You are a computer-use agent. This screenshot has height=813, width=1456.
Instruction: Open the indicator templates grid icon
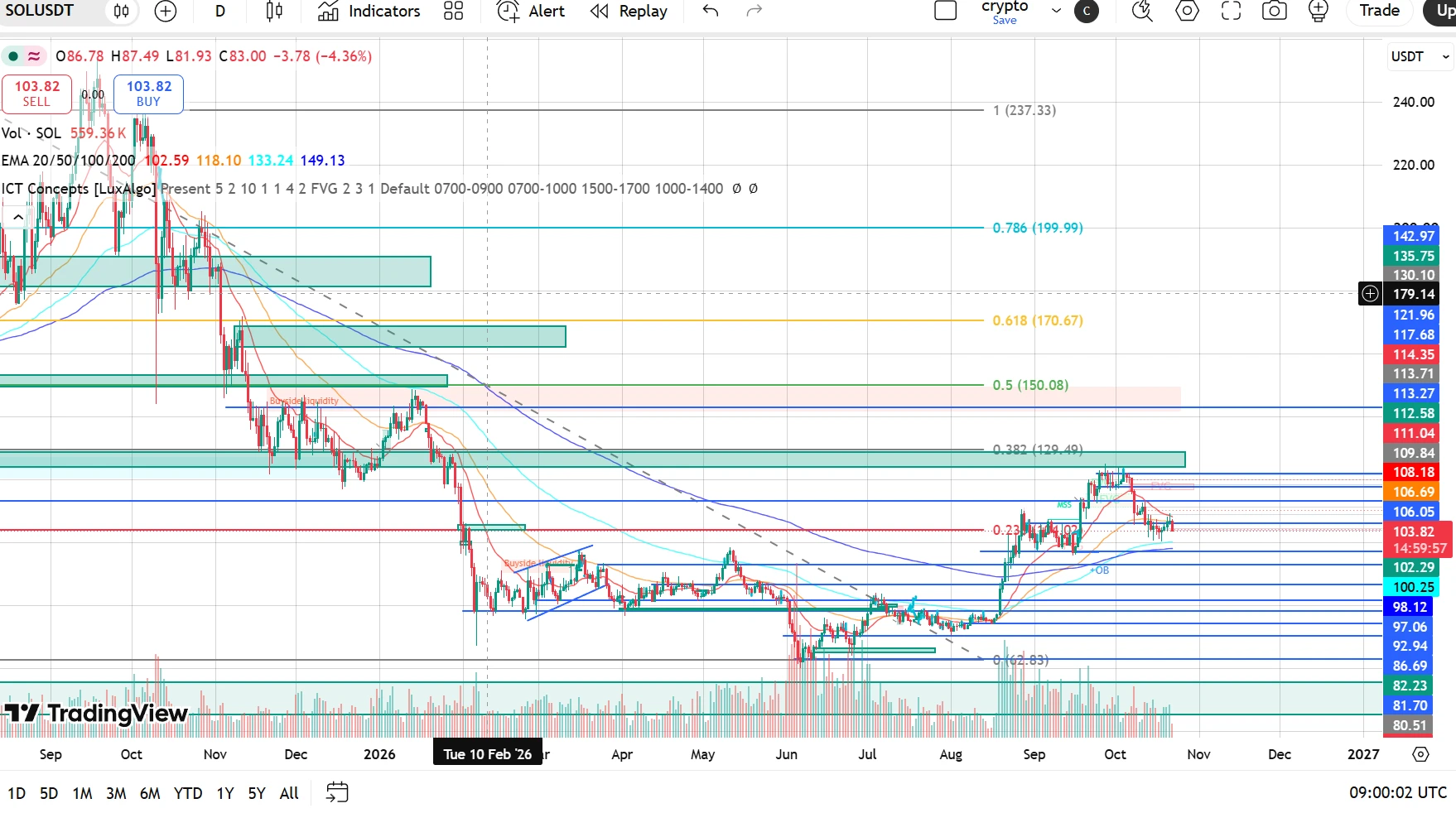pyautogui.click(x=454, y=11)
